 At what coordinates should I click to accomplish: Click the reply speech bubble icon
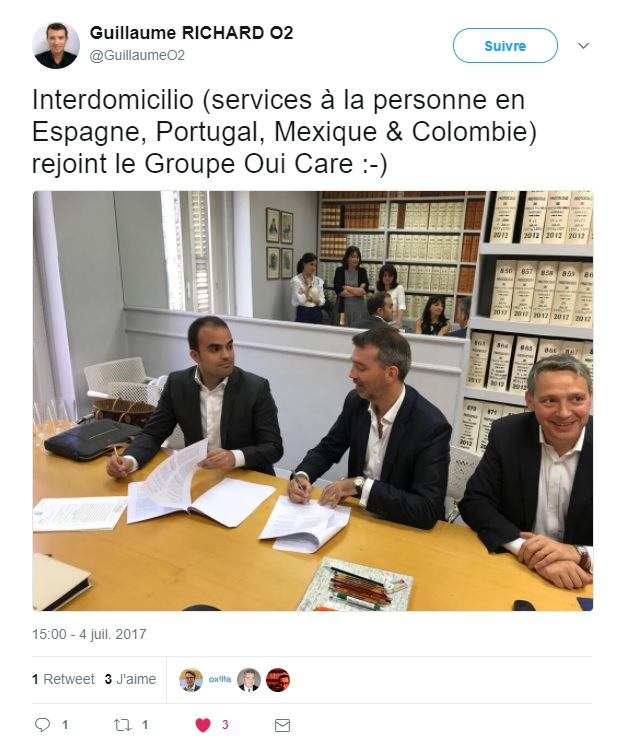(42, 725)
